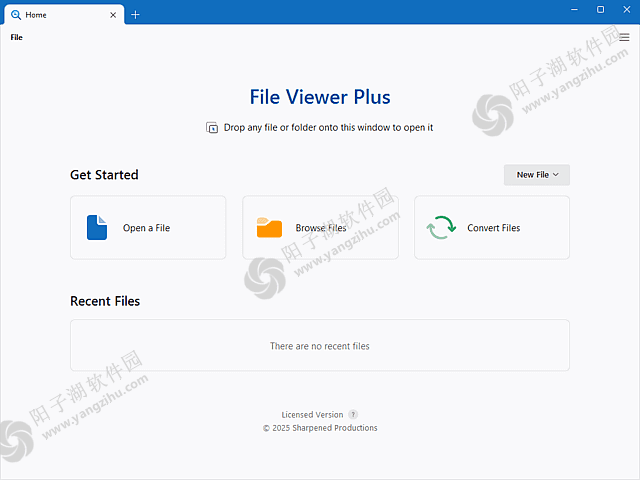Open the File menu
Viewport: 640px width, 480px height.
click(x=16, y=37)
